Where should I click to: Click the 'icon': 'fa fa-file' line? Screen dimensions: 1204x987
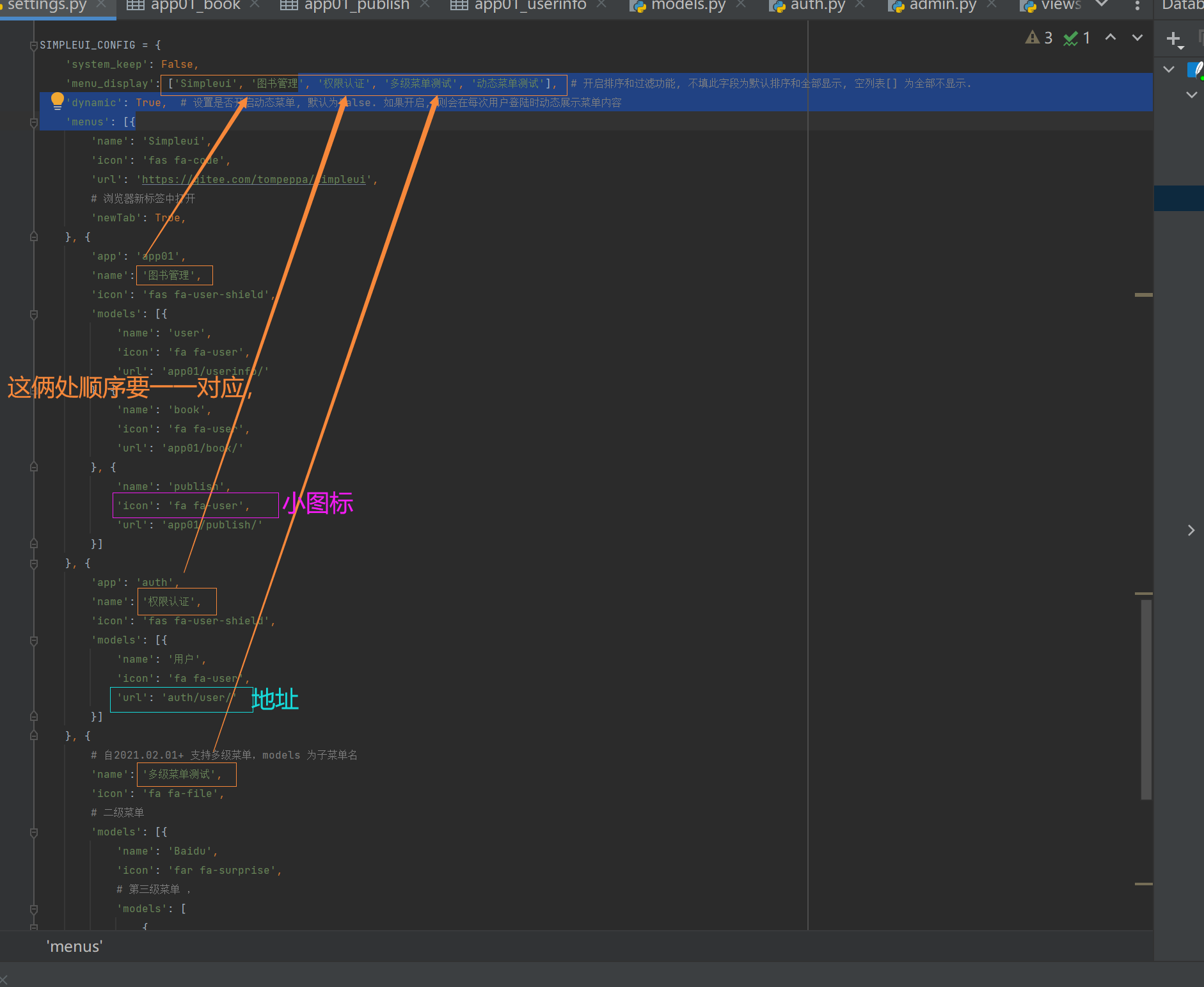click(x=157, y=794)
